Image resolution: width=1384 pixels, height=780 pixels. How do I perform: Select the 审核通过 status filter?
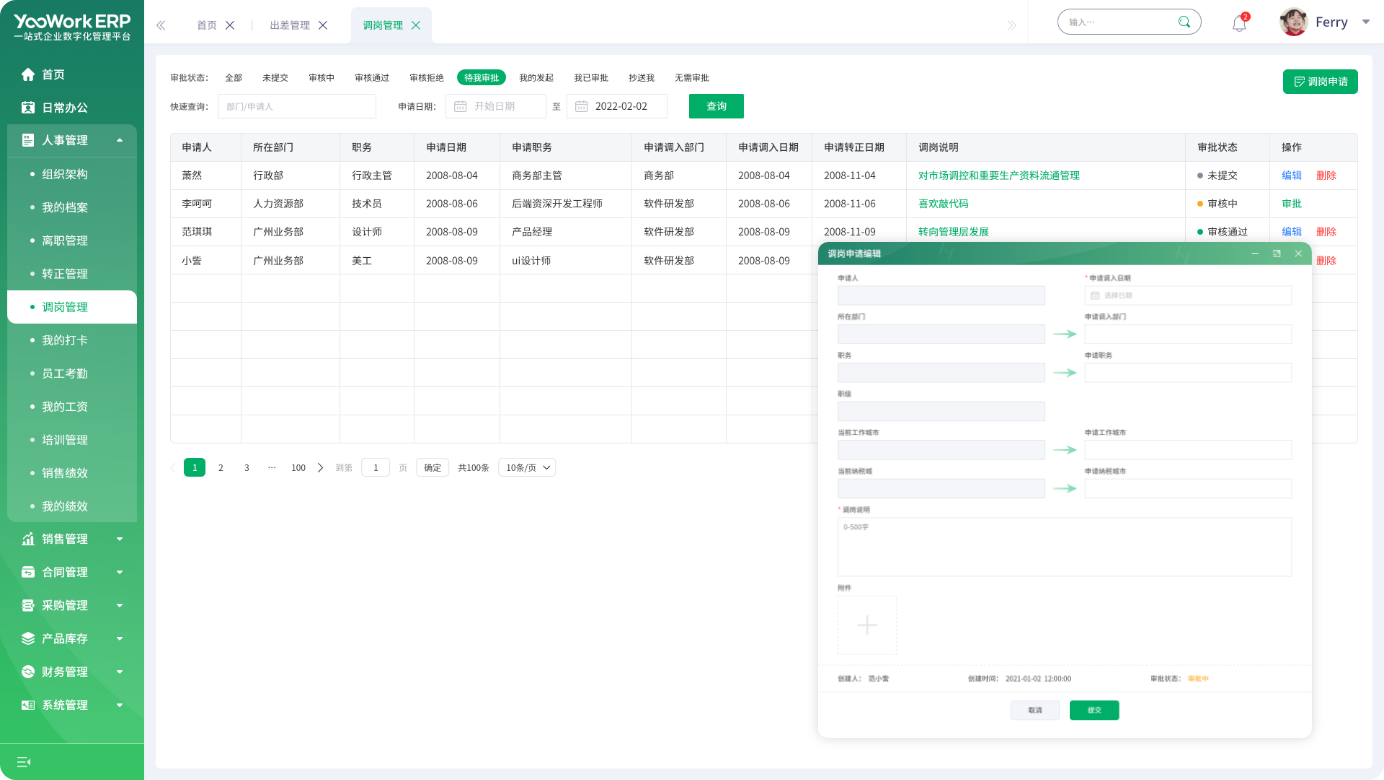pos(372,77)
